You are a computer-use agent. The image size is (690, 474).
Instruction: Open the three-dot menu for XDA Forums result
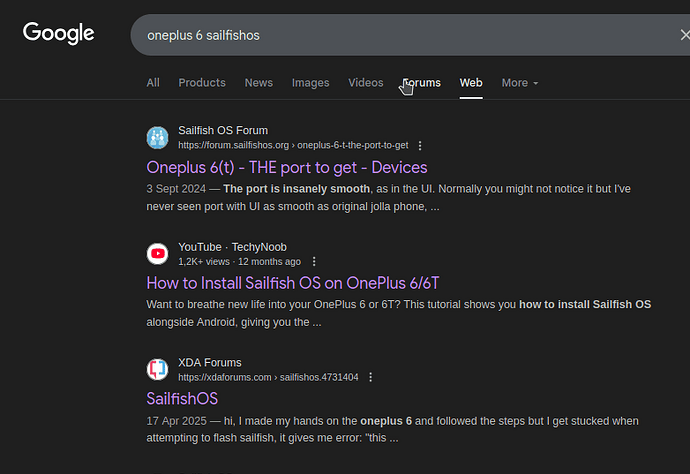click(x=371, y=377)
